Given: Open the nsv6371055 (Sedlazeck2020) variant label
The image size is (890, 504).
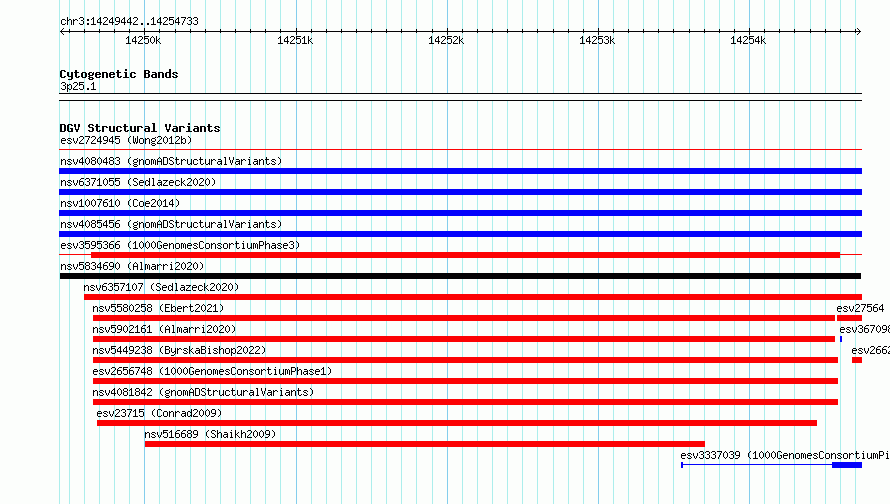Looking at the screenshot, I should (138, 182).
